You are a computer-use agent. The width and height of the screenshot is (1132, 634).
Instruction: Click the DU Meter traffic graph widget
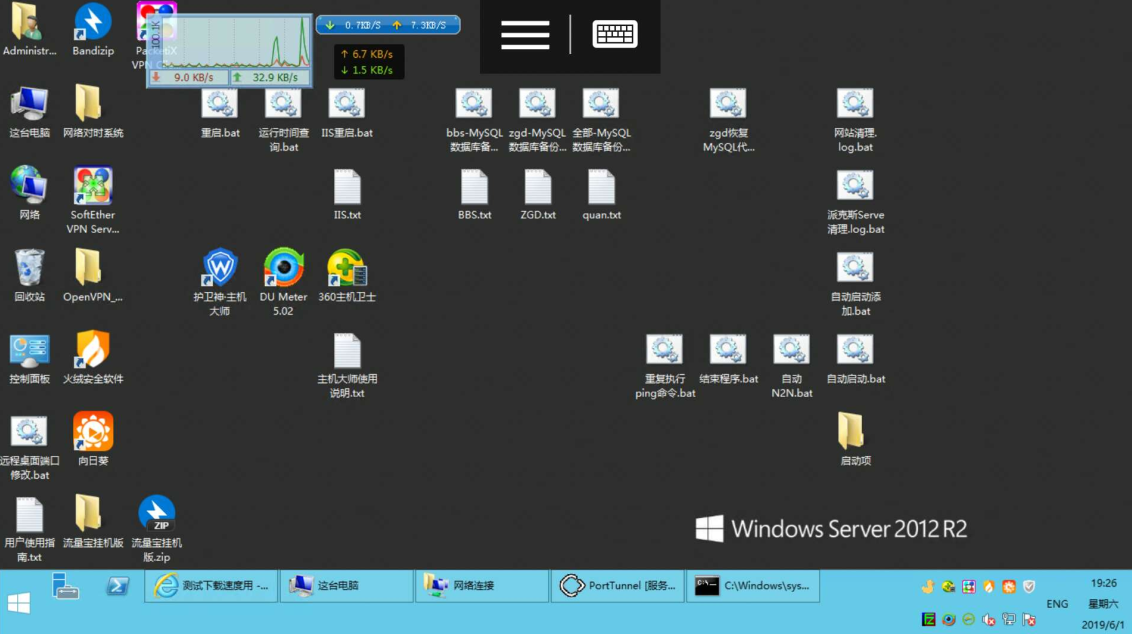pos(230,43)
